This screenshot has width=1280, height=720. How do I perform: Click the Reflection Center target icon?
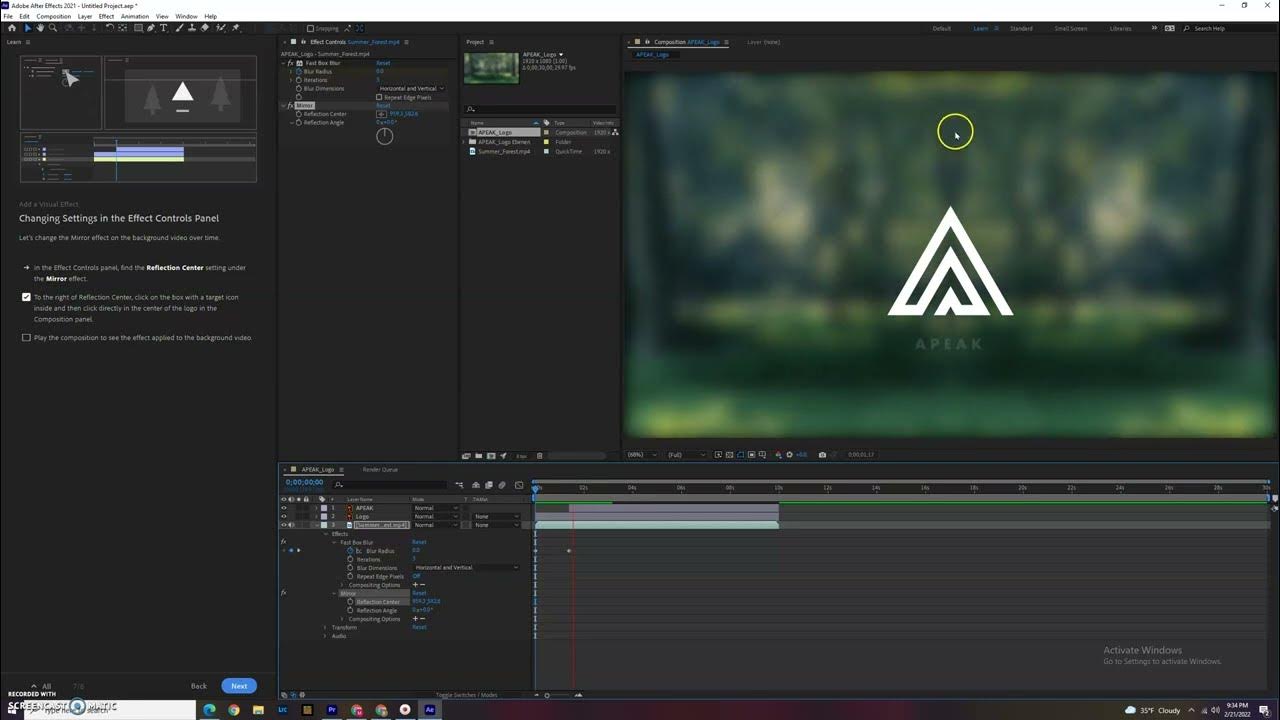coord(381,114)
